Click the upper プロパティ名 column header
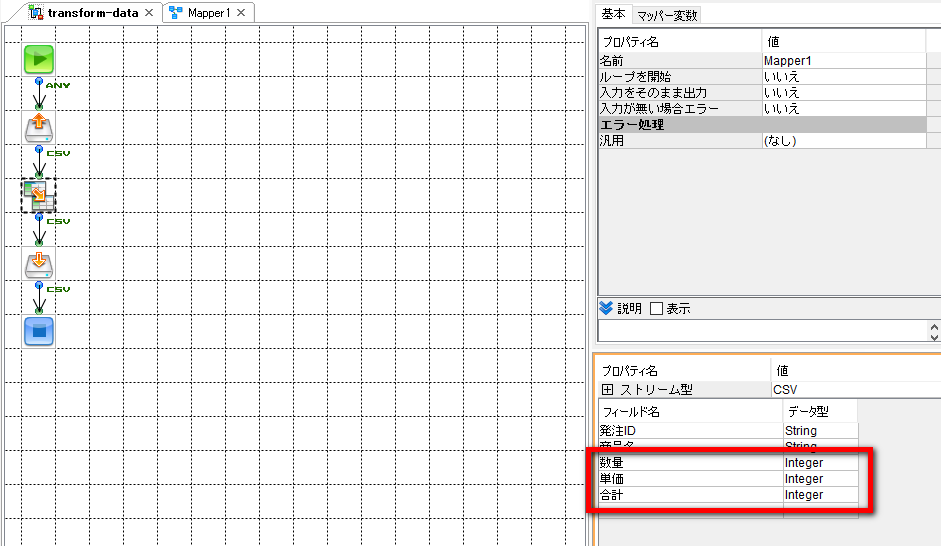Screen dimensions: 941x546 pos(680,41)
